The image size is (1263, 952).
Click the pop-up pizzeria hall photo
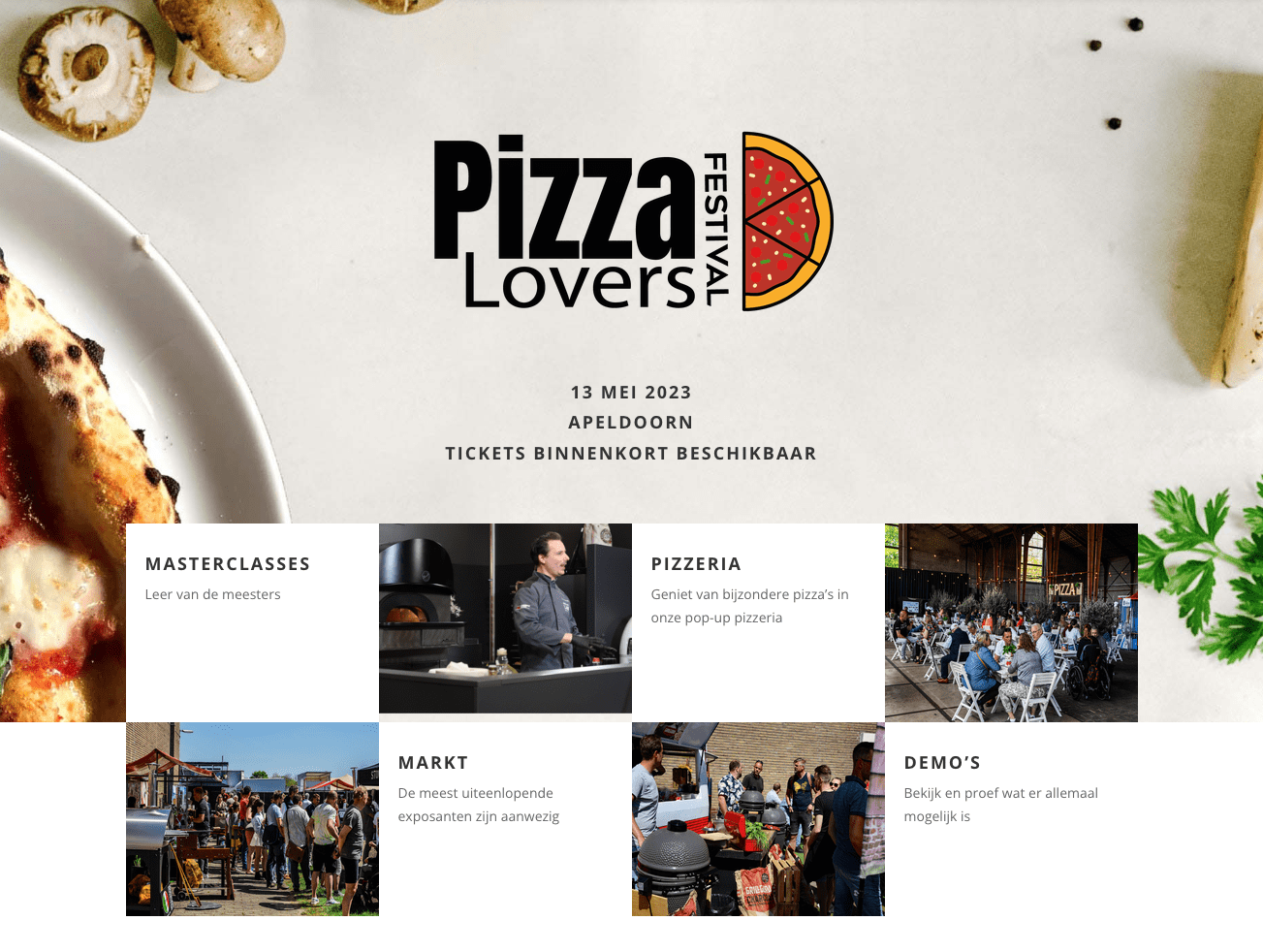click(x=1011, y=622)
